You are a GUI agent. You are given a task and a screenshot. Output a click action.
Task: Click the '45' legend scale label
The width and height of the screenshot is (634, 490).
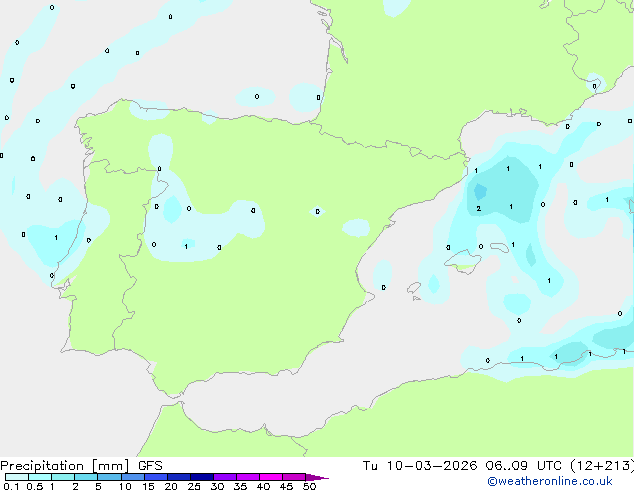point(286,486)
